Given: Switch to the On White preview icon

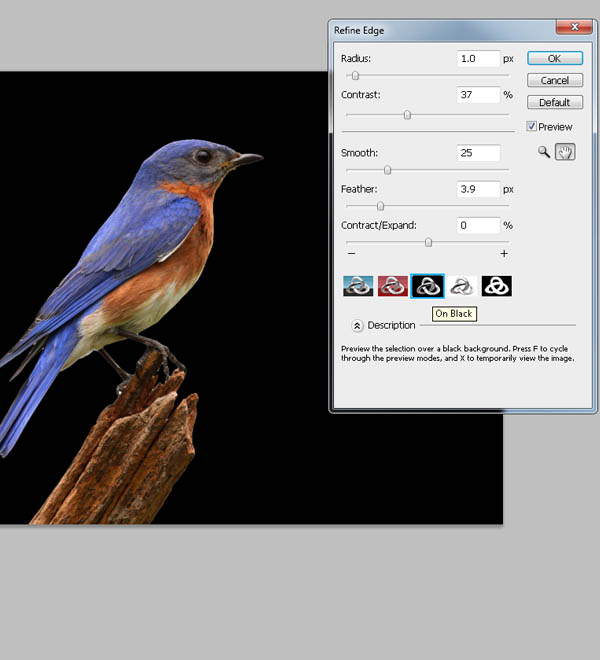Looking at the screenshot, I should click(461, 285).
